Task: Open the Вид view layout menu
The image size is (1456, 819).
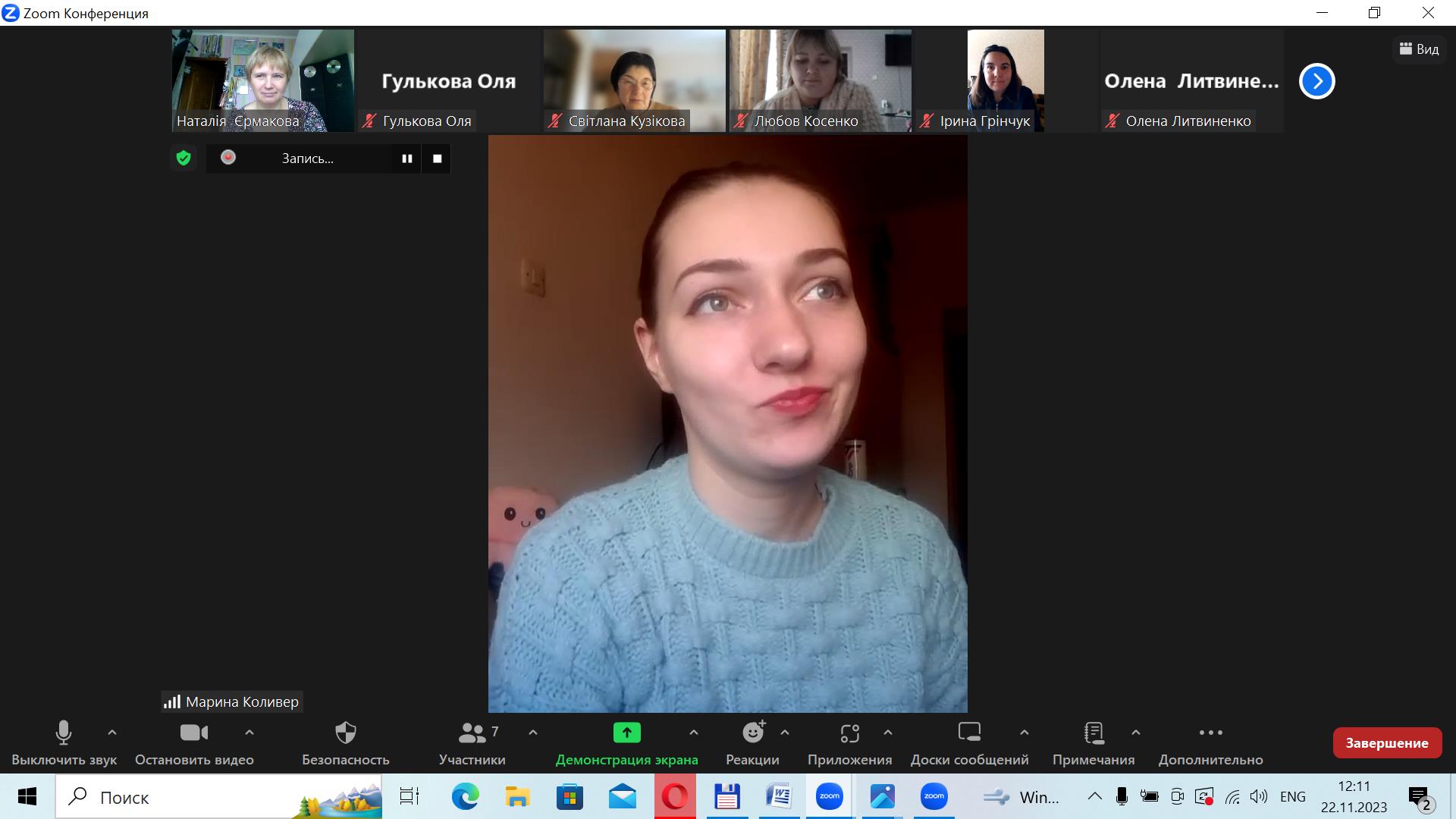Action: [1419, 49]
